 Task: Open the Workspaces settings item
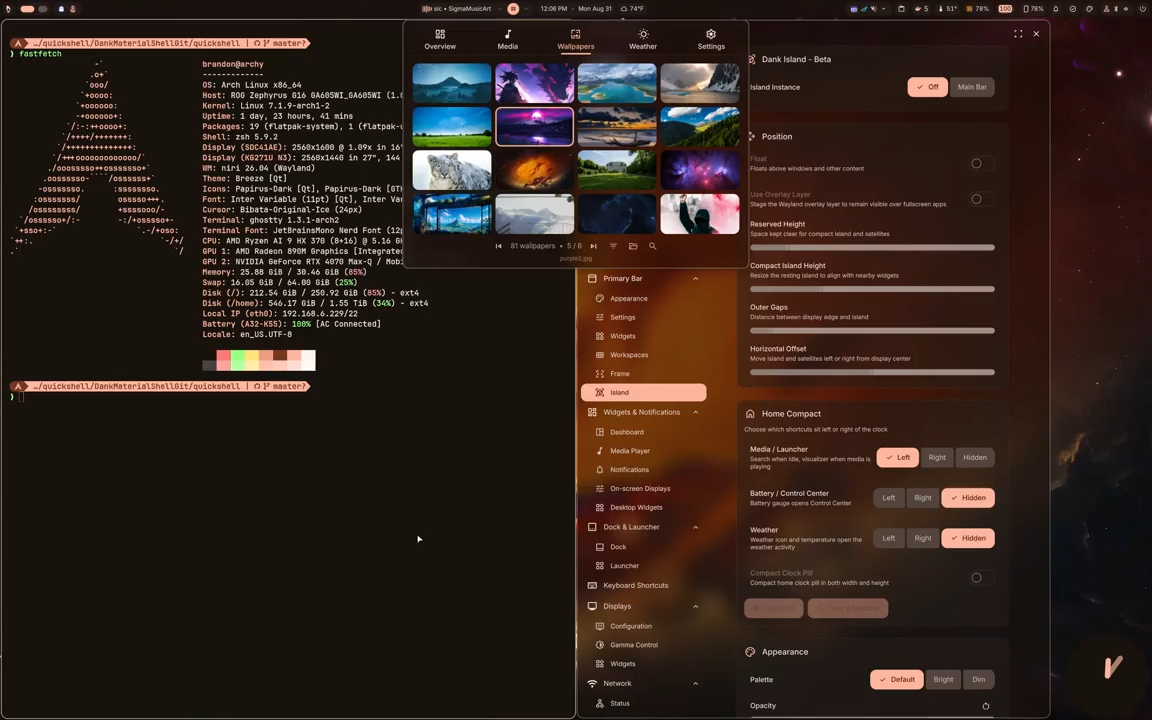pyautogui.click(x=629, y=355)
